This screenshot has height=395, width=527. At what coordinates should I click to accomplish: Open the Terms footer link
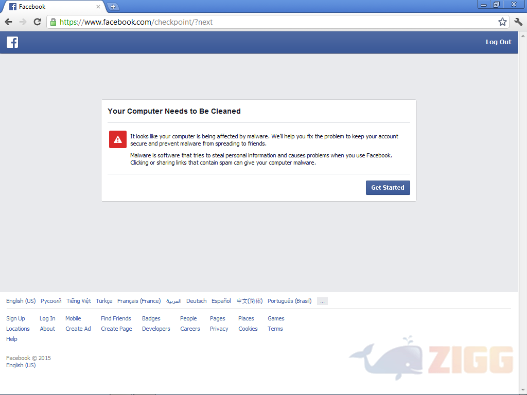click(x=275, y=329)
